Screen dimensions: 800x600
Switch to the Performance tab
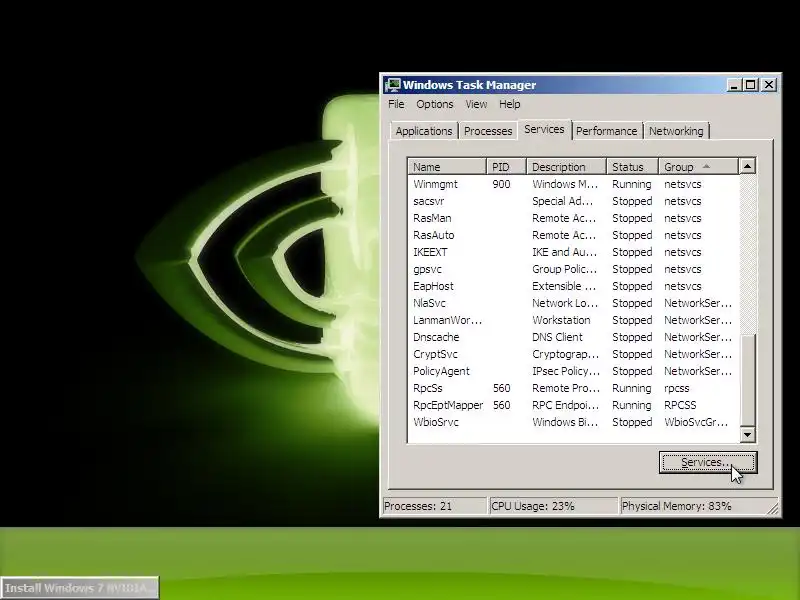coord(606,131)
